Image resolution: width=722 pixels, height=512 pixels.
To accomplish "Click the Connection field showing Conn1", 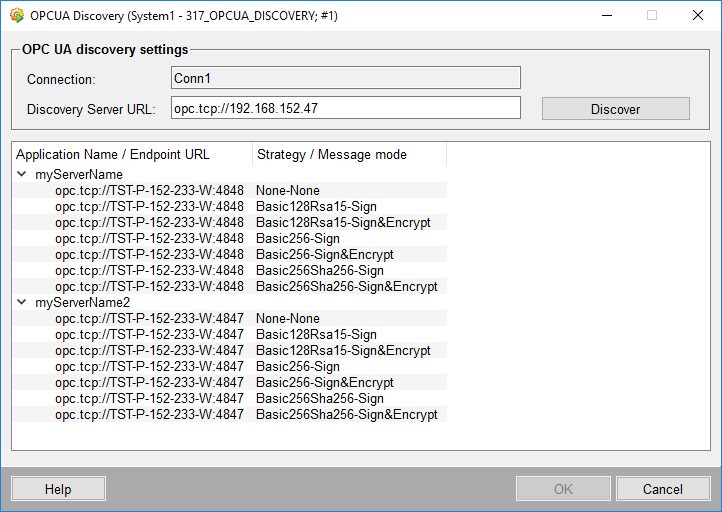I will [x=345, y=78].
